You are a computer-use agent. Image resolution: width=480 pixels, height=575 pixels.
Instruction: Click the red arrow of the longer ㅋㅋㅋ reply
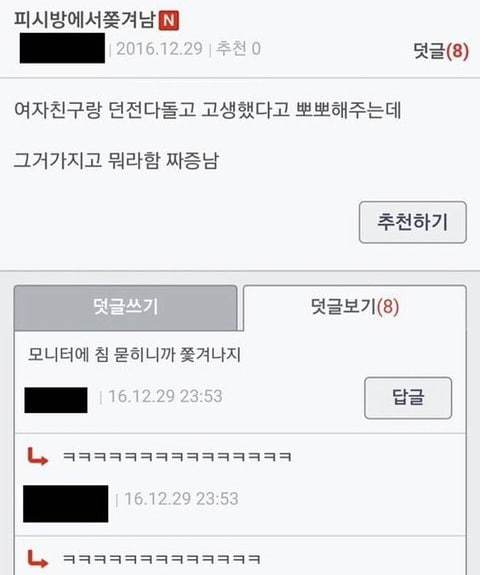(38, 457)
